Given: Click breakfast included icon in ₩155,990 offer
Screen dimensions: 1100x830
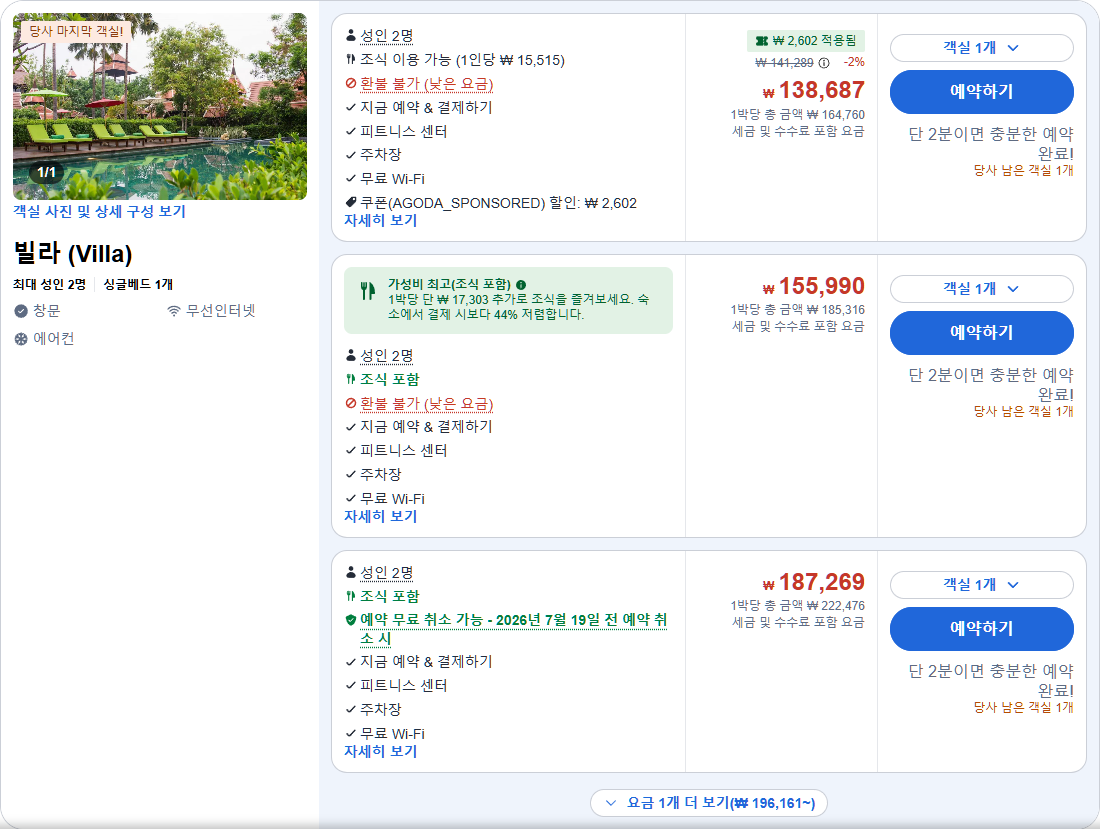Looking at the screenshot, I should [x=351, y=379].
